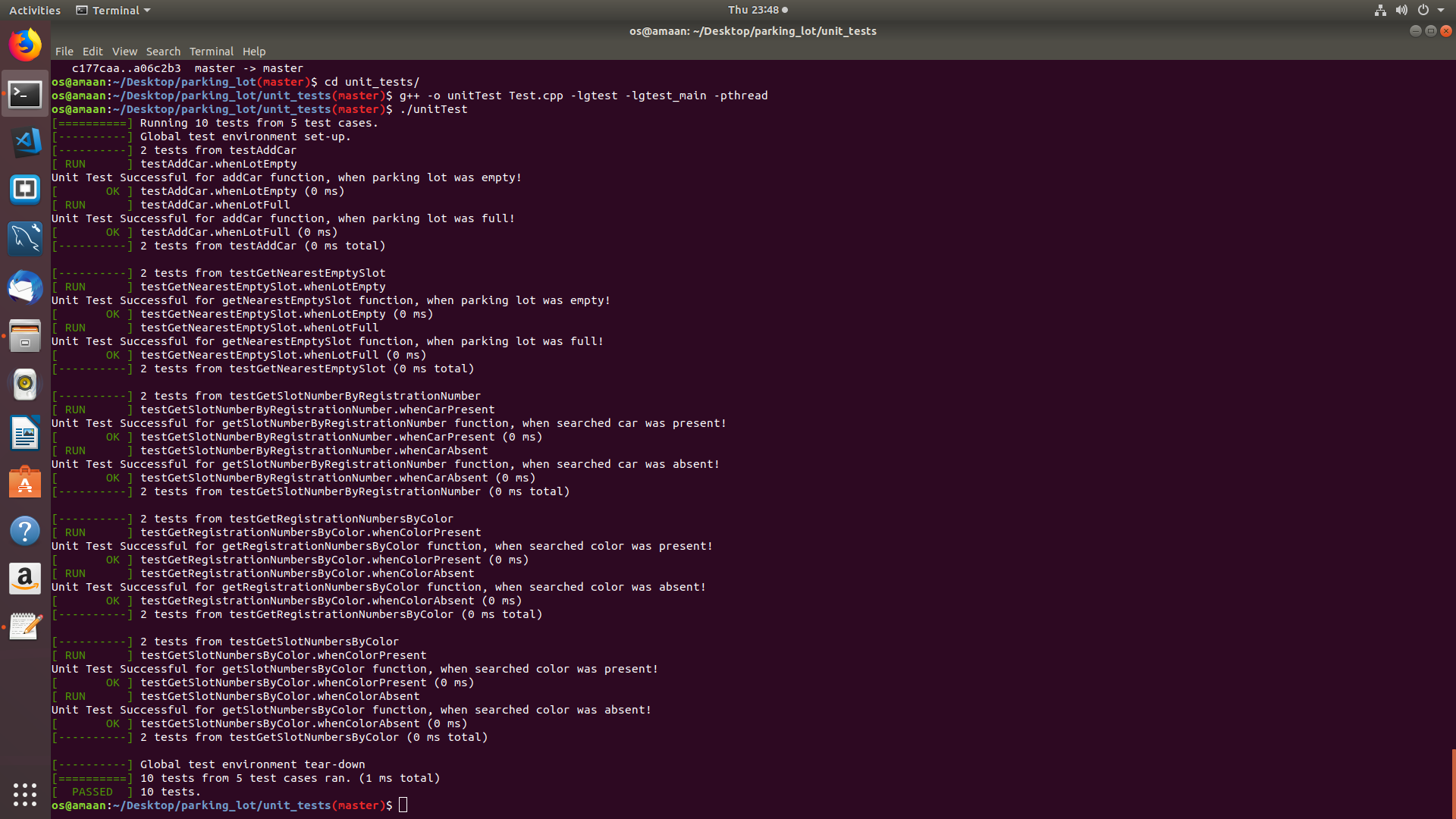1456x819 pixels.
Task: Open Visual Studio Code from dock
Action: (25, 142)
